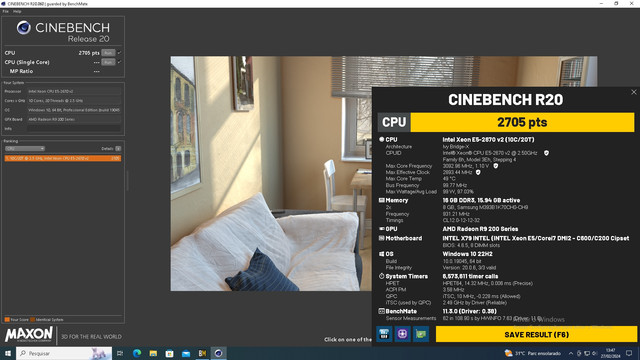The height and width of the screenshot is (360, 640).
Task: Run the CPU (Single Core) benchmark
Action: coord(108,62)
